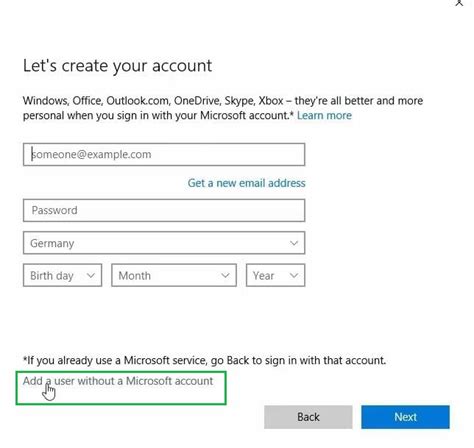474x448 pixels.
Task: Open the Month selection dropdown
Action: [x=174, y=275]
